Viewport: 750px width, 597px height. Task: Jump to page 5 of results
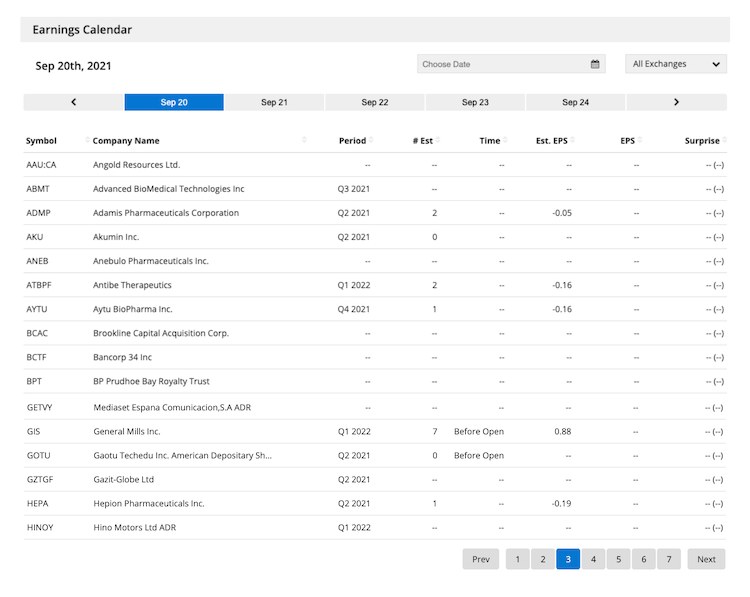tap(618, 559)
